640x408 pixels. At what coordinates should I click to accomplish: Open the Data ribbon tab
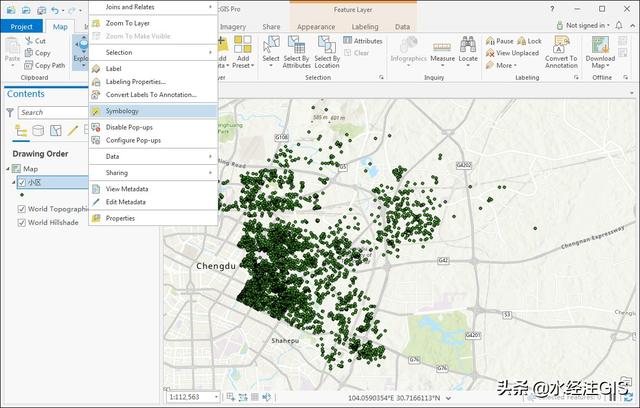tap(402, 27)
